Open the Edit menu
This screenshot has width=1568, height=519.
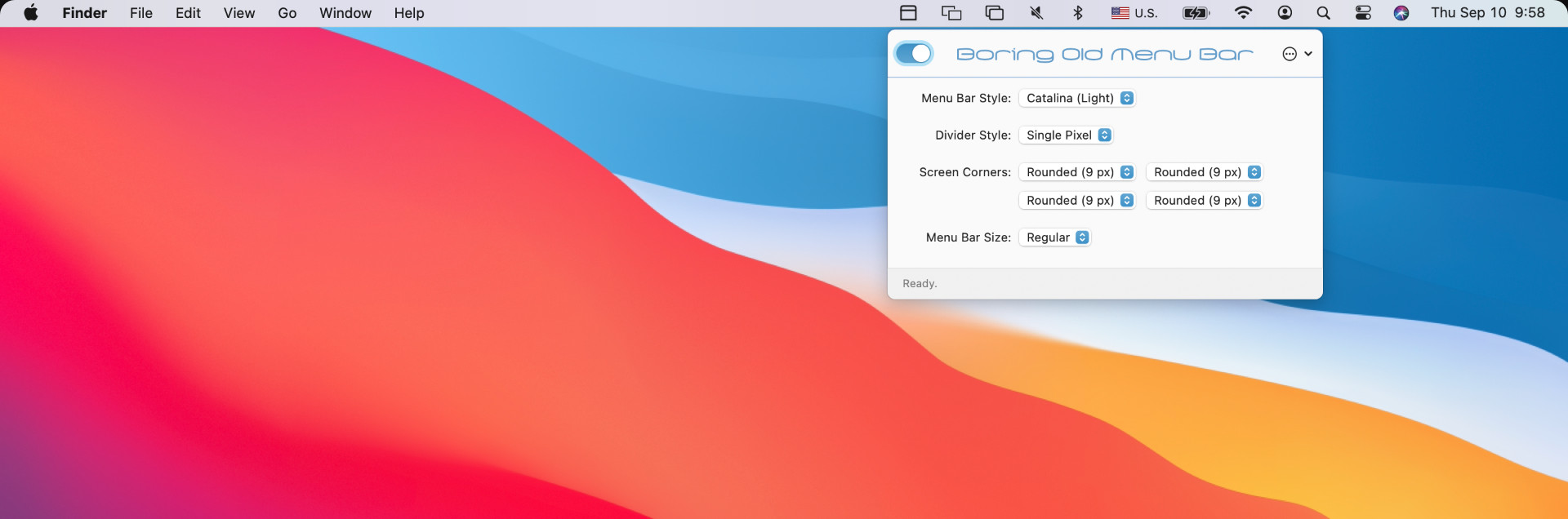point(188,13)
